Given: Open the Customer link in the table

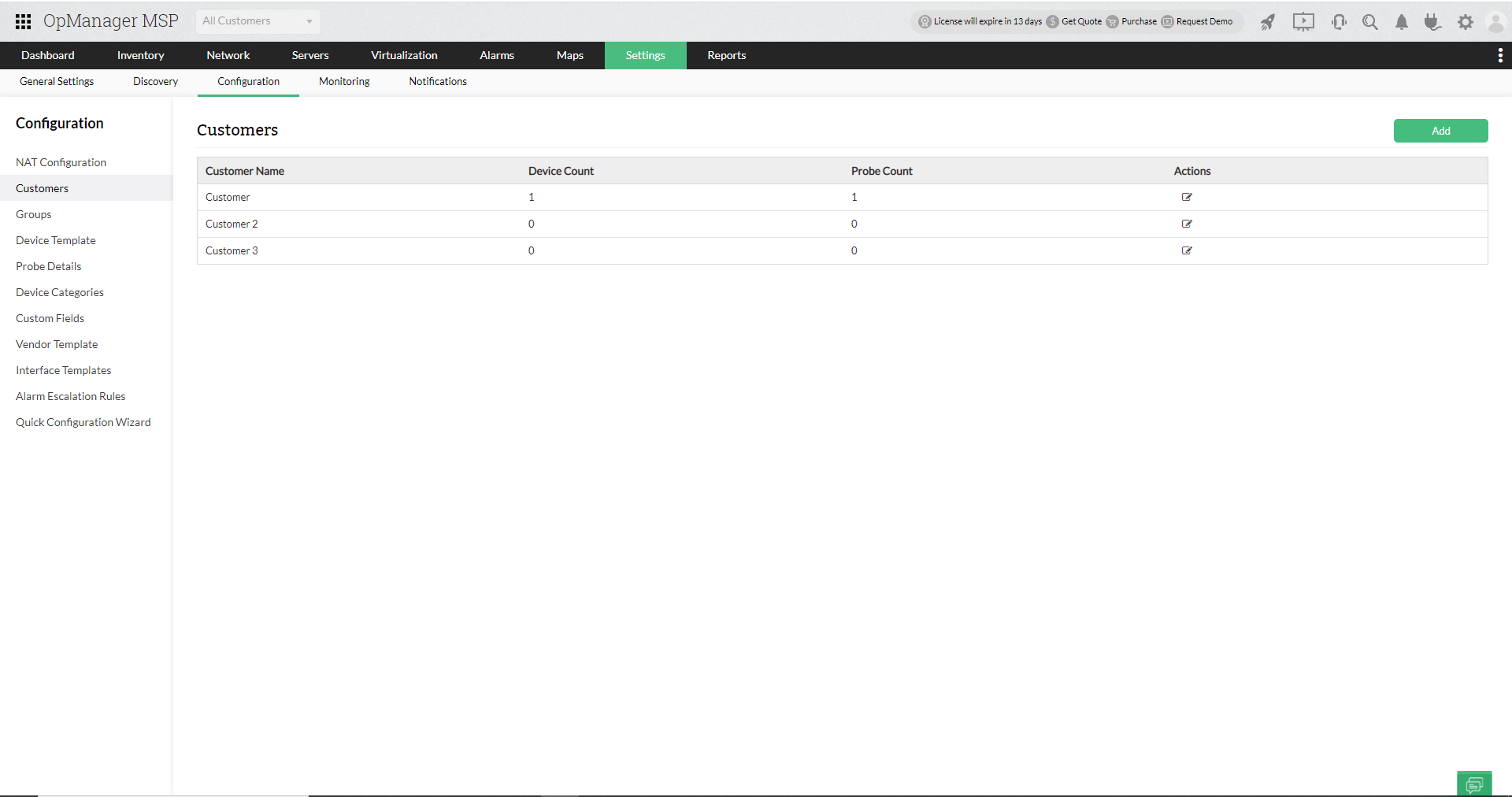Looking at the screenshot, I should pyautogui.click(x=228, y=197).
